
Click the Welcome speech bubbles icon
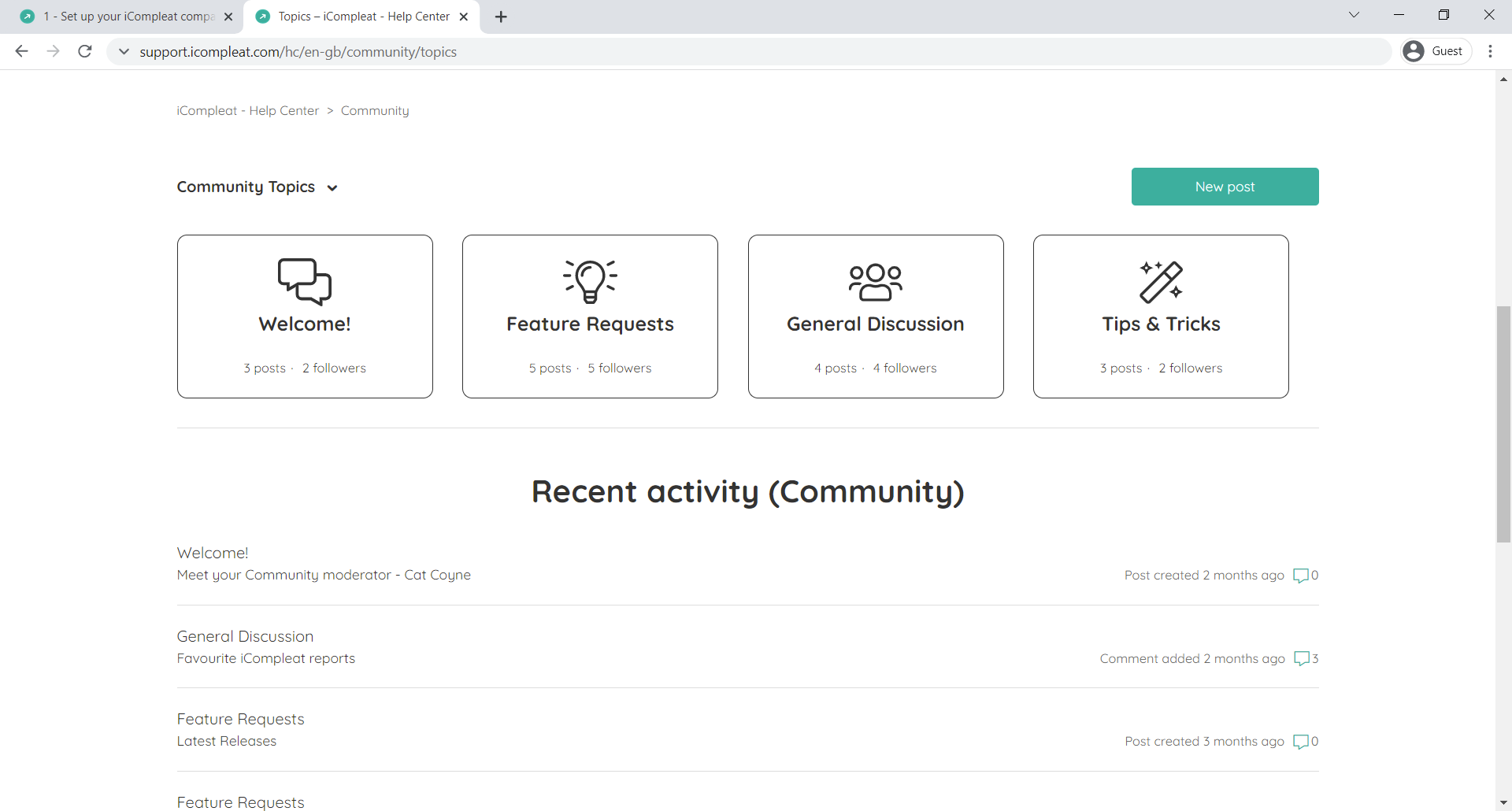pyautogui.click(x=305, y=281)
